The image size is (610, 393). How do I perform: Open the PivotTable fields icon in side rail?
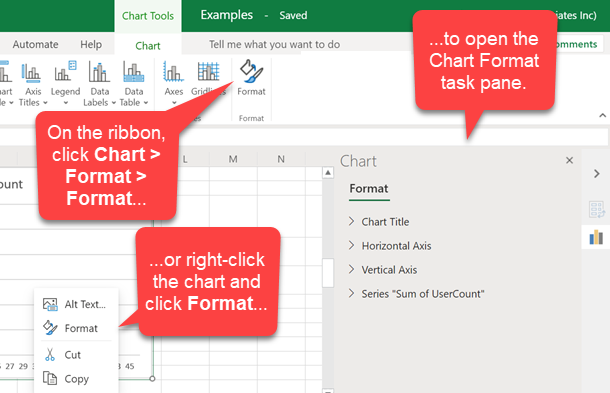(x=596, y=209)
